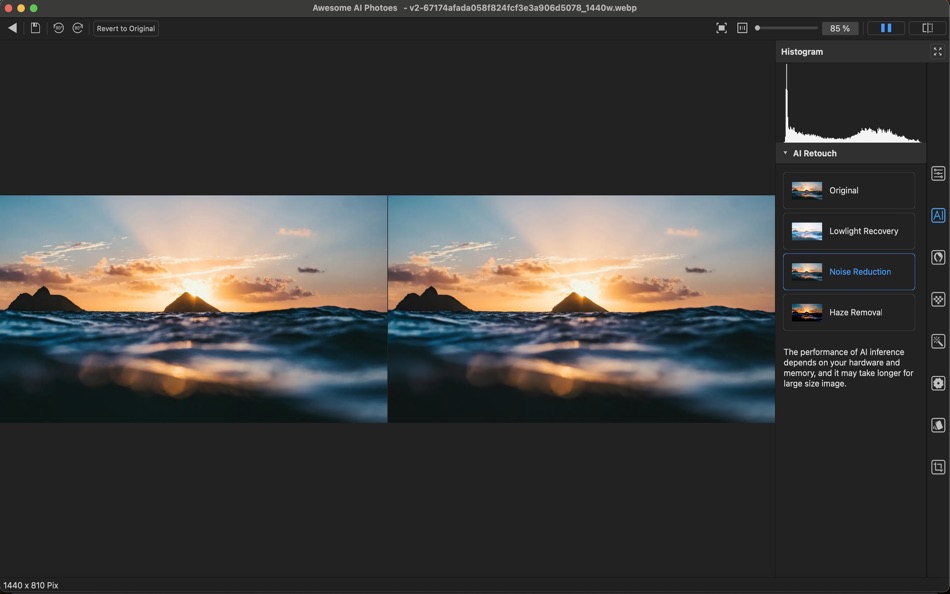Apply the Lowlight Recovery preset
The height and width of the screenshot is (594, 950).
[849, 231]
